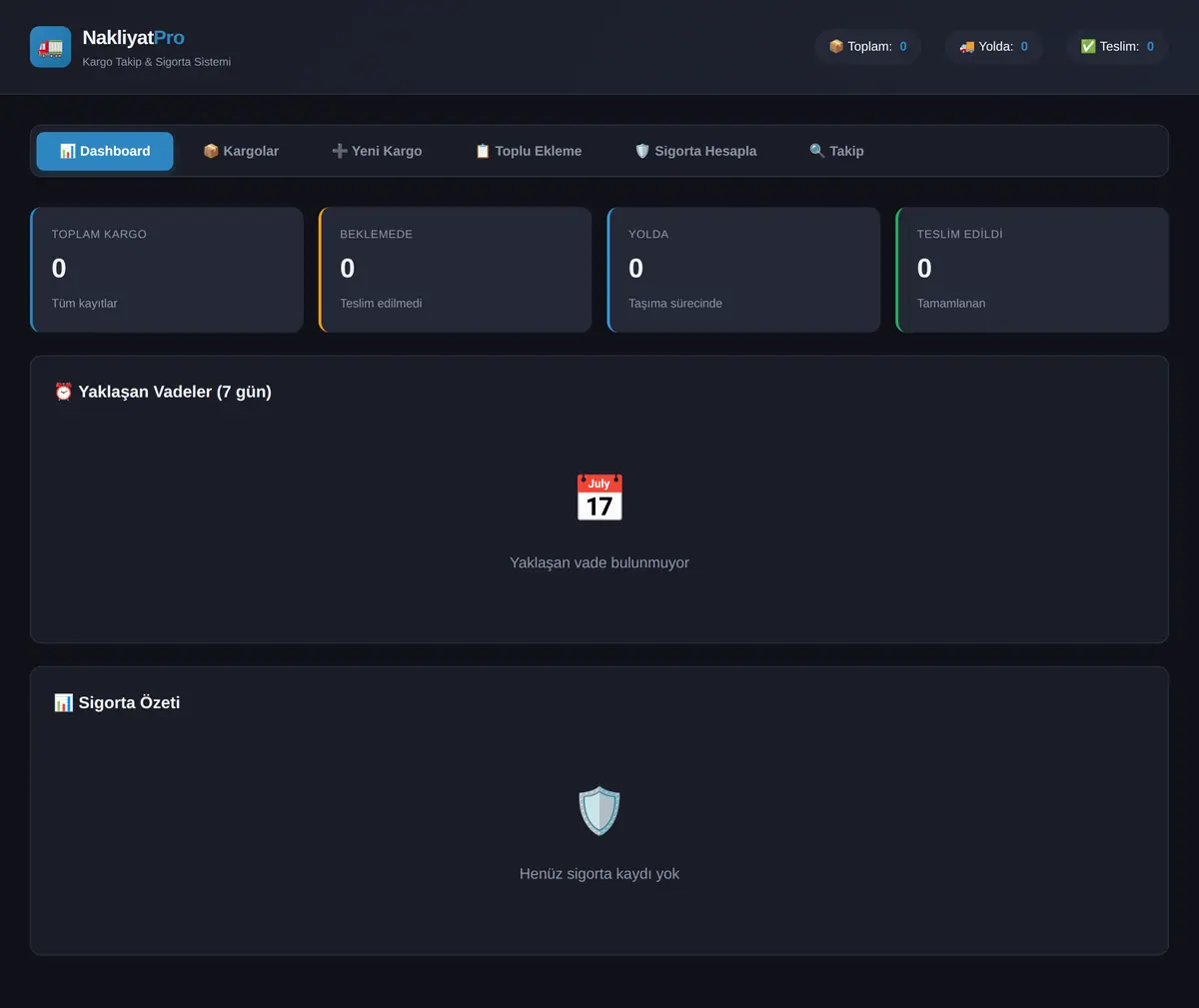Image resolution: width=1199 pixels, height=1008 pixels.
Task: Click the "TOPLAM KARGO" card label
Action: click(x=99, y=234)
